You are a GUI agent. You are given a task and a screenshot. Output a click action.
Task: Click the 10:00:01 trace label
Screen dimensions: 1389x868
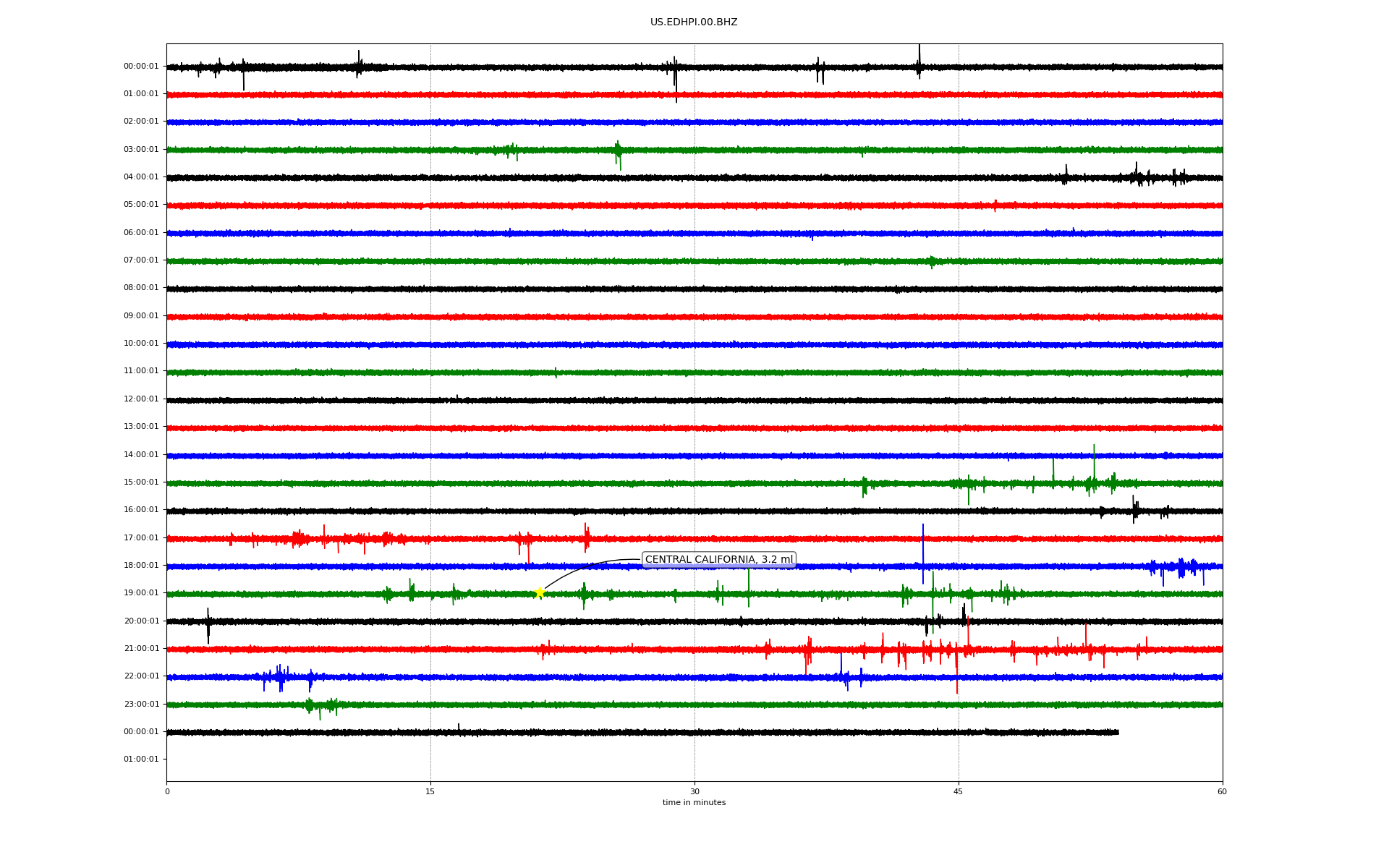pyautogui.click(x=141, y=344)
